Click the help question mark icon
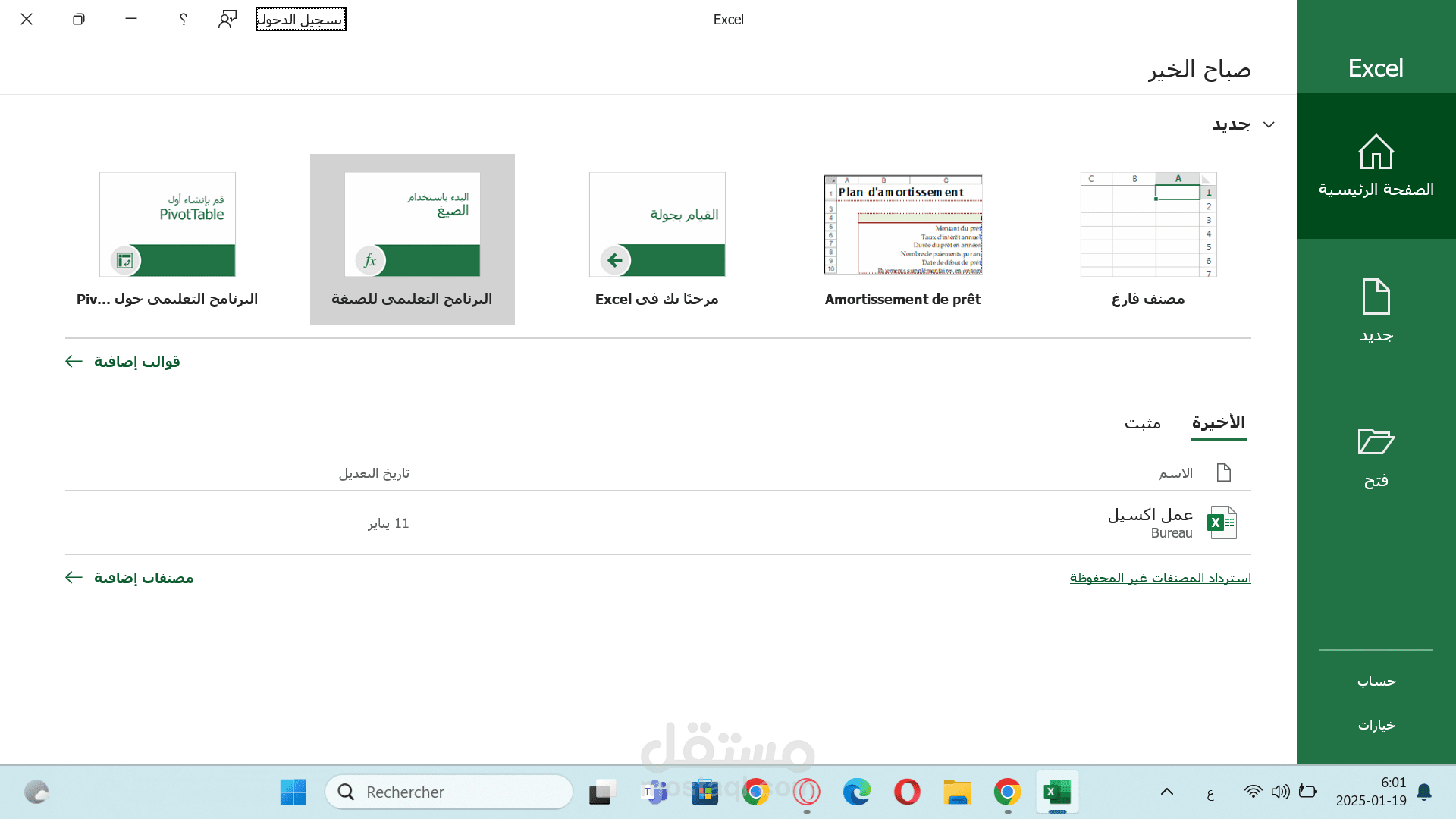 (x=183, y=19)
